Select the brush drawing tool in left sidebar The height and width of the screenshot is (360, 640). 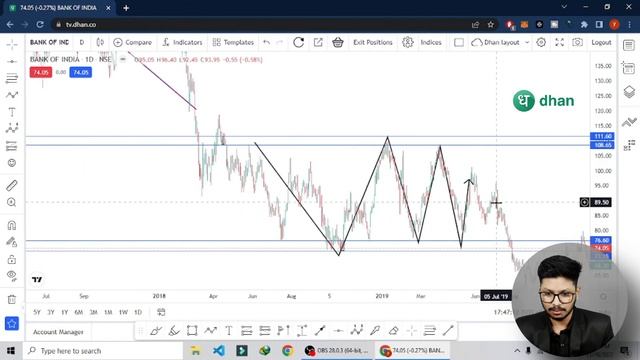point(12,95)
